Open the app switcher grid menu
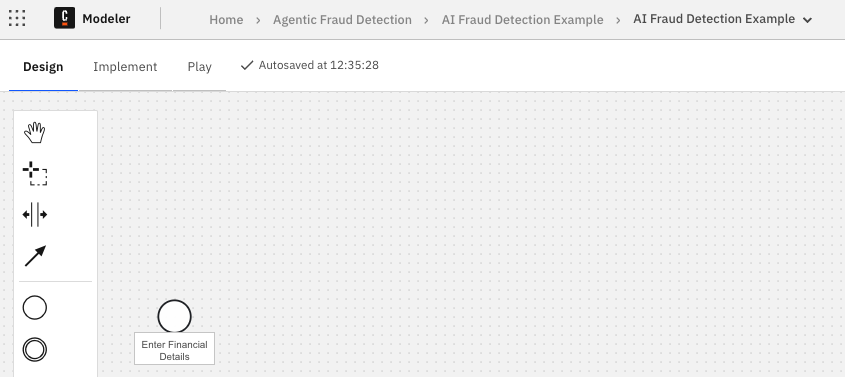 [17, 18]
